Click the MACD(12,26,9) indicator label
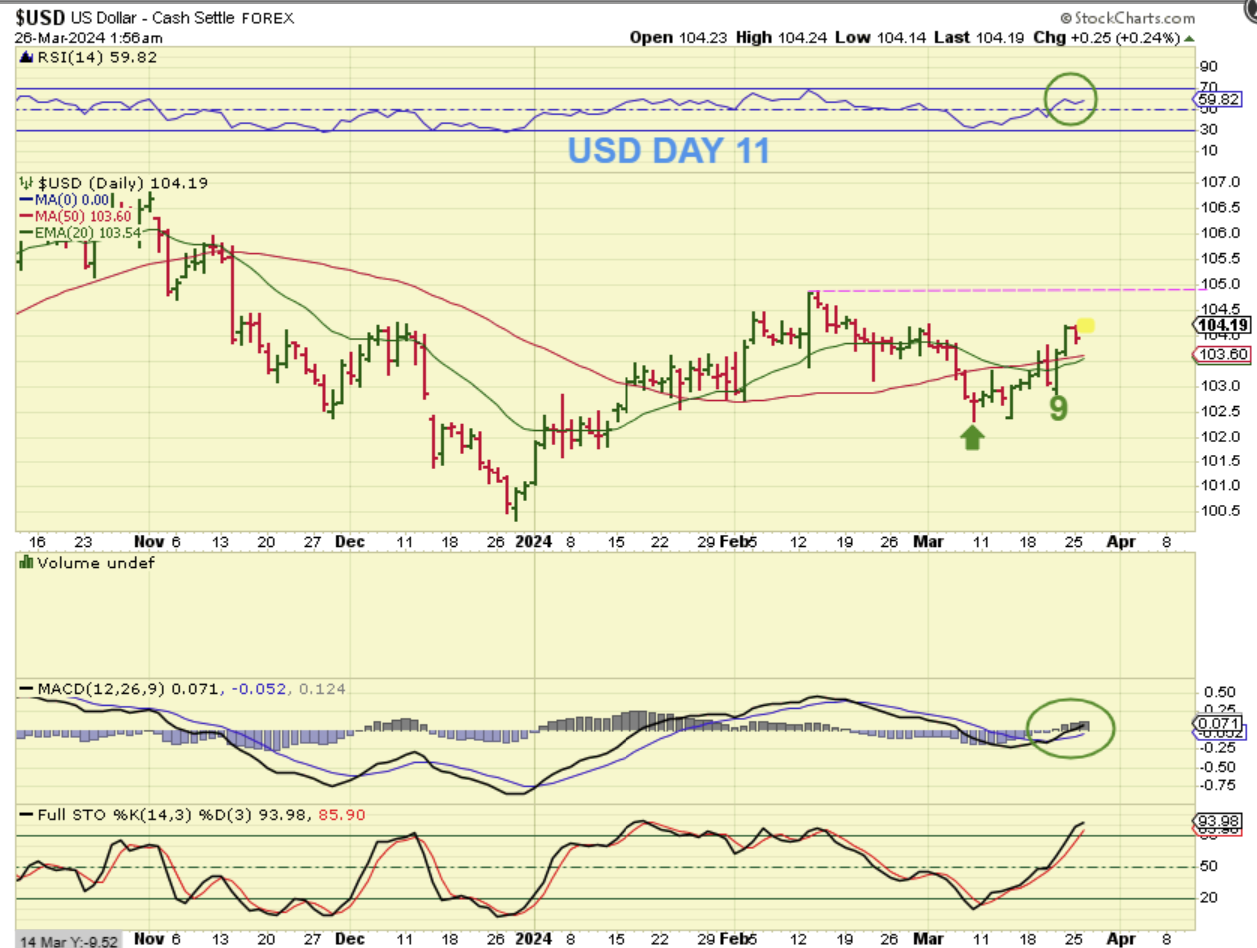Image resolution: width=1257 pixels, height=948 pixels. (x=92, y=689)
